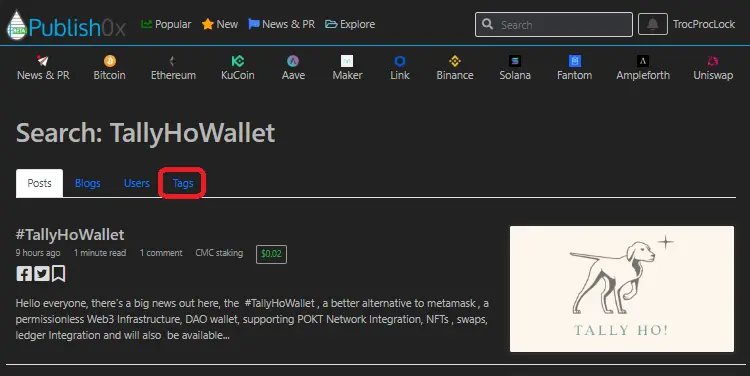750x376 pixels.
Task: Click the Binance logo icon
Action: (455, 61)
